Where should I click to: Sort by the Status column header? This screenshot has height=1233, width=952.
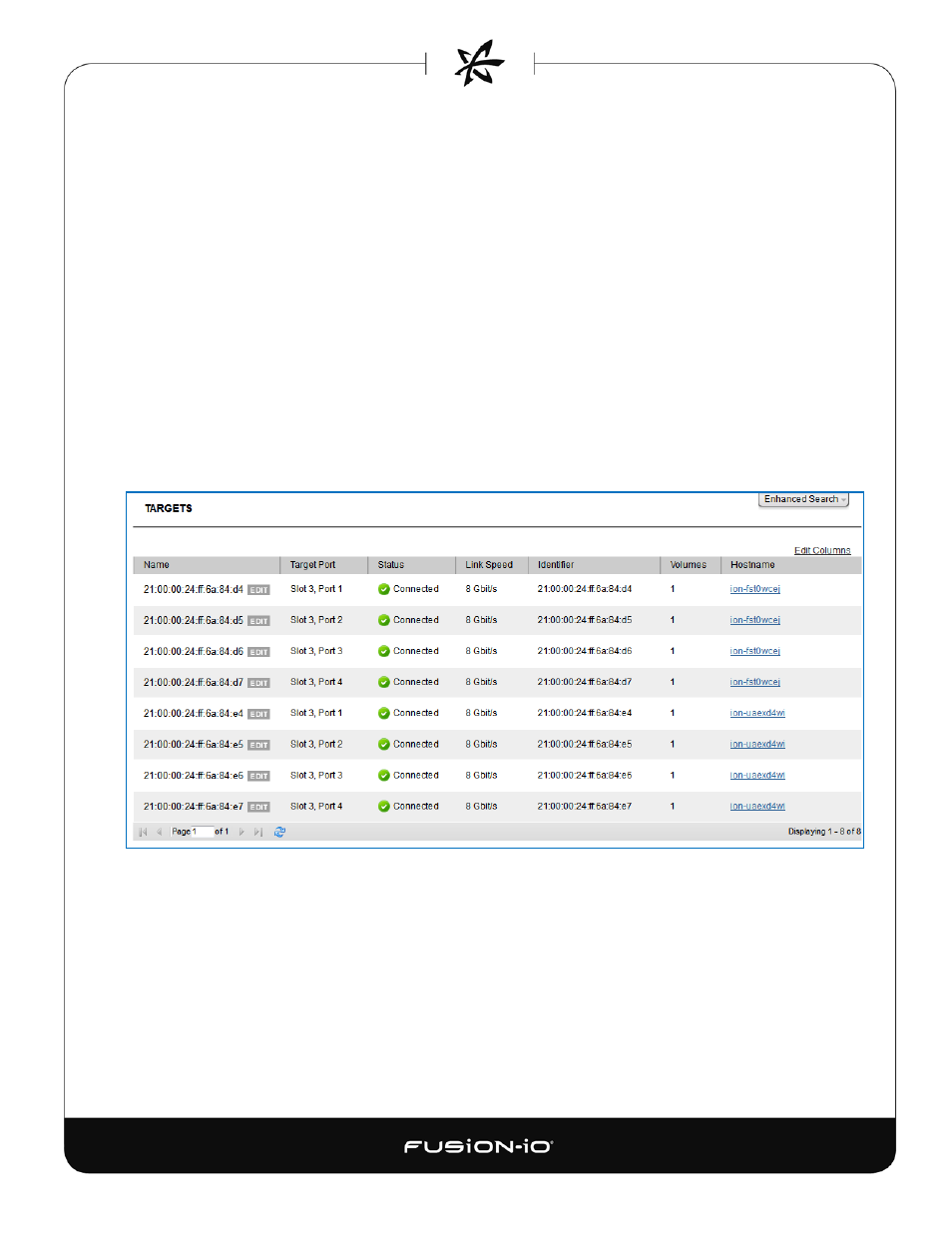click(411, 565)
